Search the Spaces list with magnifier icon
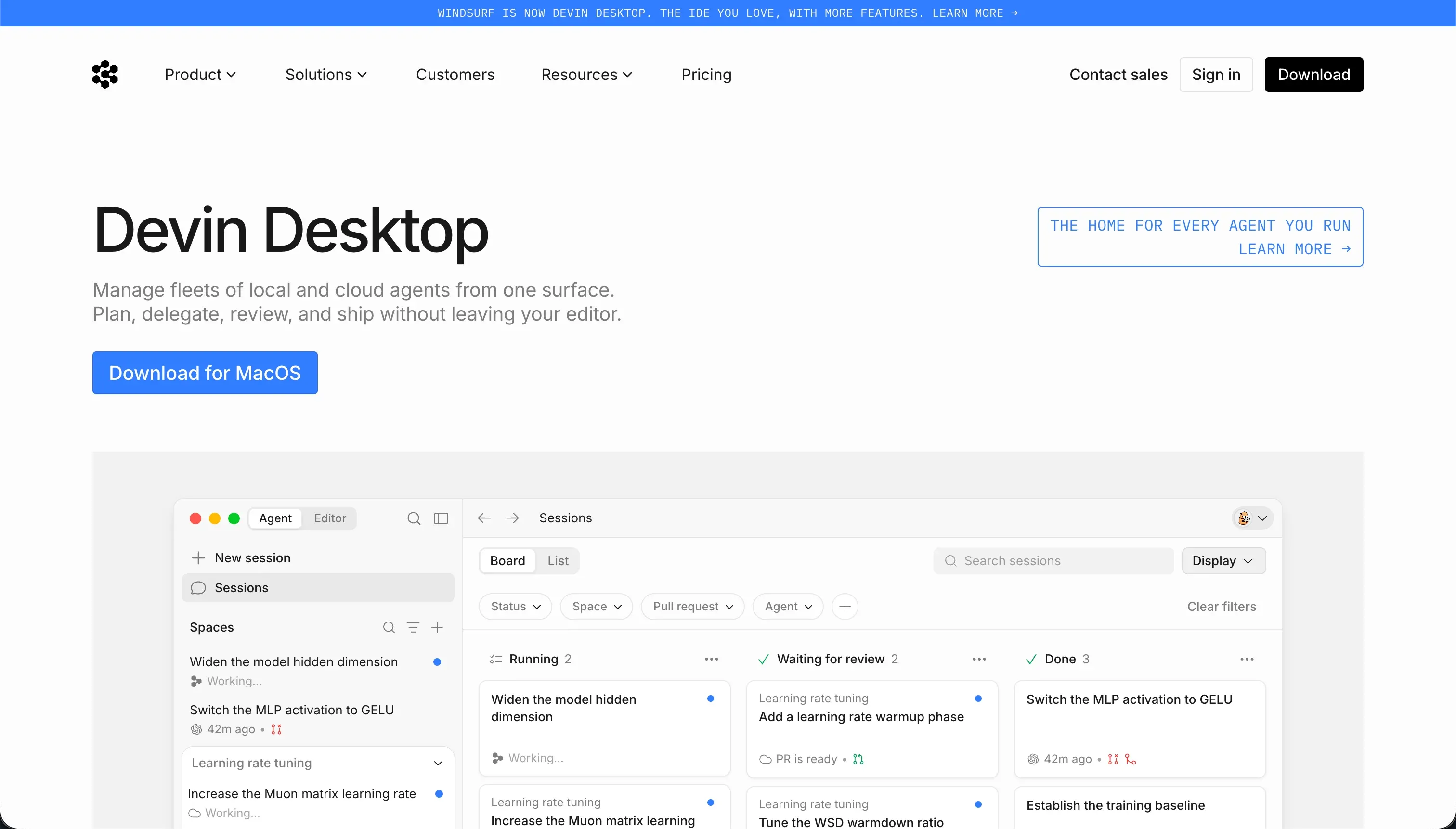The image size is (1456, 829). (x=389, y=627)
